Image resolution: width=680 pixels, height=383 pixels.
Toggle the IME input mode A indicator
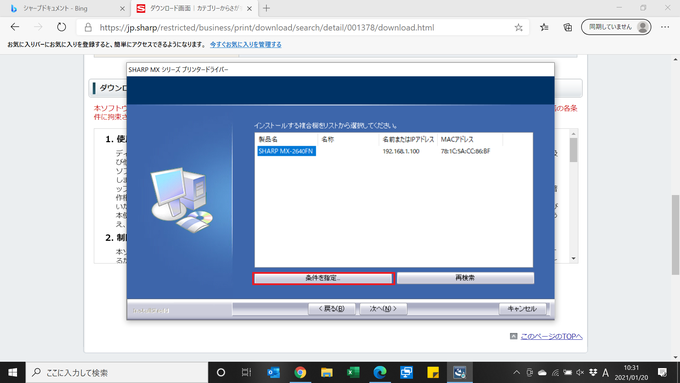point(605,372)
